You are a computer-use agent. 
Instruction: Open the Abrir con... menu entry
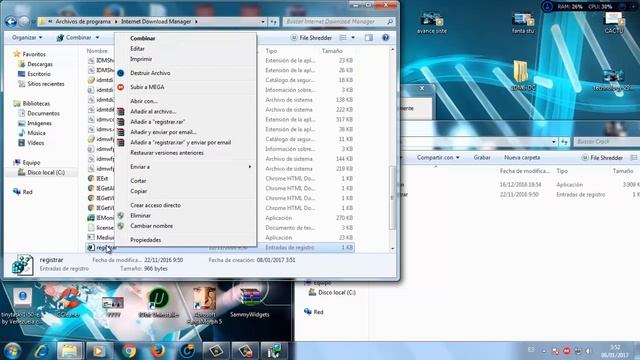coord(144,101)
